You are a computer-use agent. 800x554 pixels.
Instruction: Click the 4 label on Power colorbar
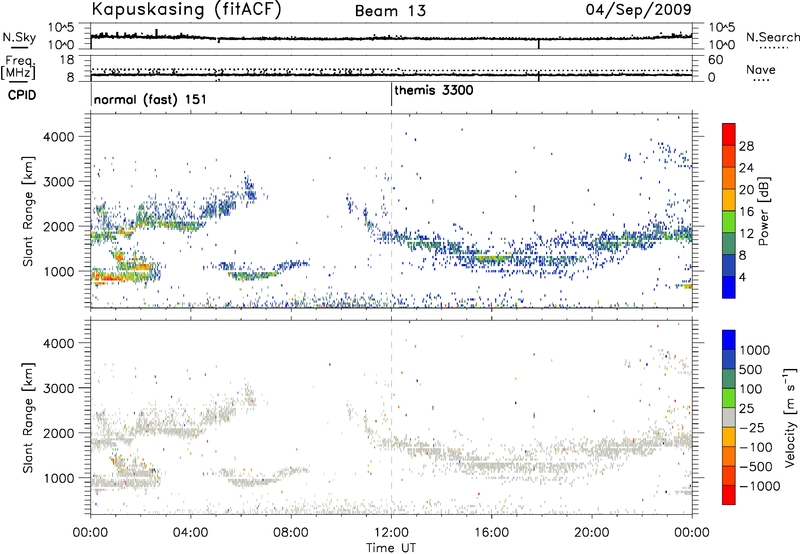[x=742, y=277]
